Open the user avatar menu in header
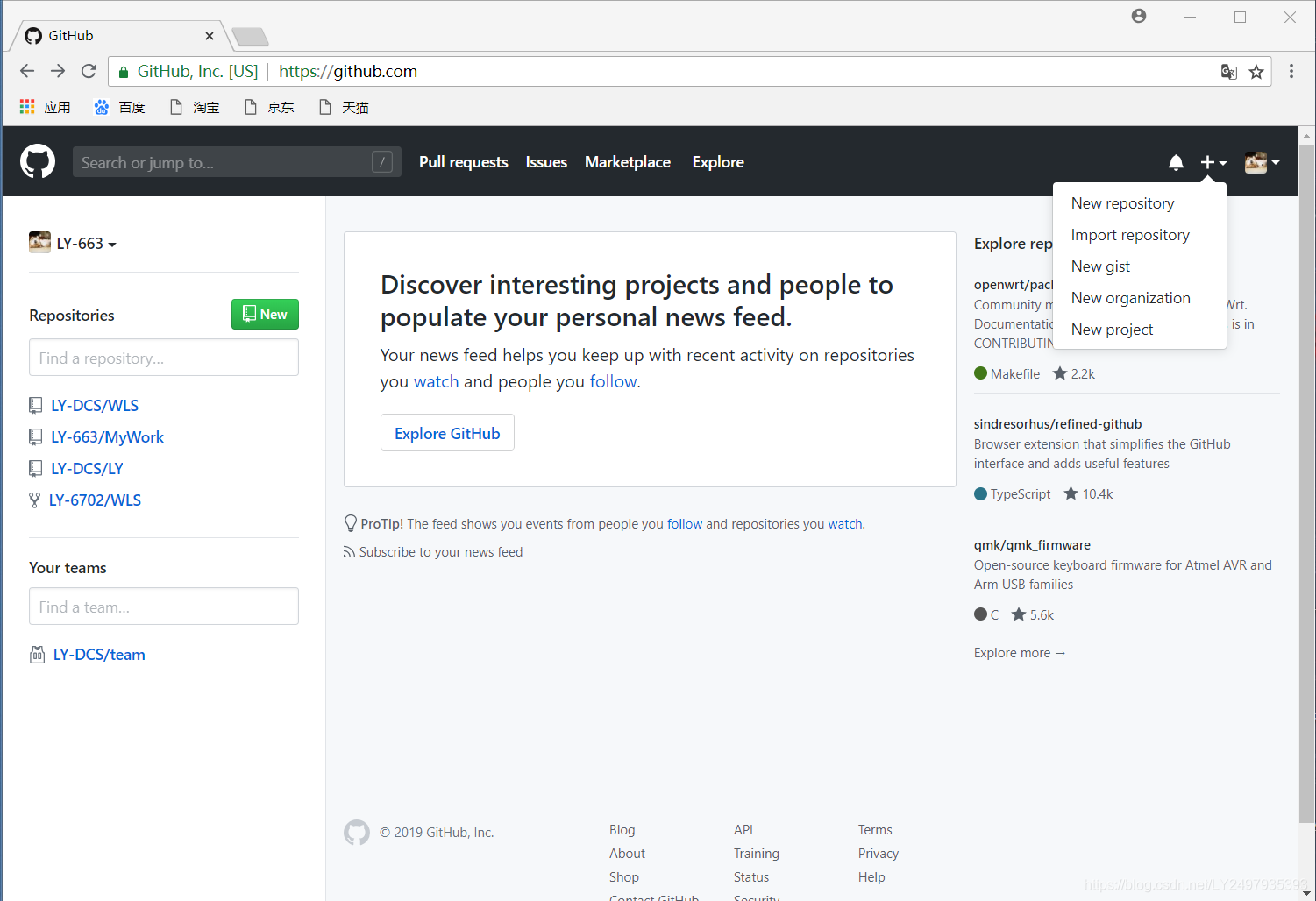 (x=1263, y=162)
